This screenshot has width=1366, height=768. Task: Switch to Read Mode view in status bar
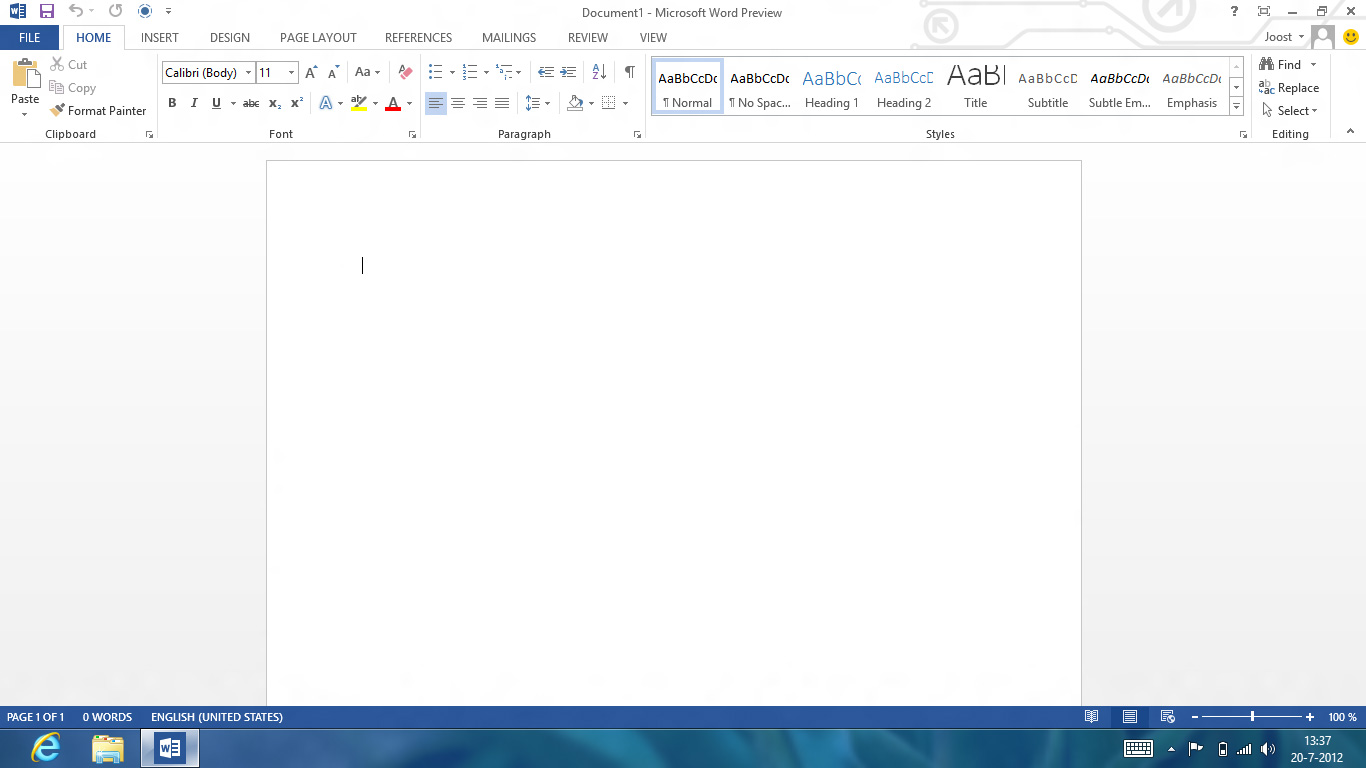click(1092, 717)
